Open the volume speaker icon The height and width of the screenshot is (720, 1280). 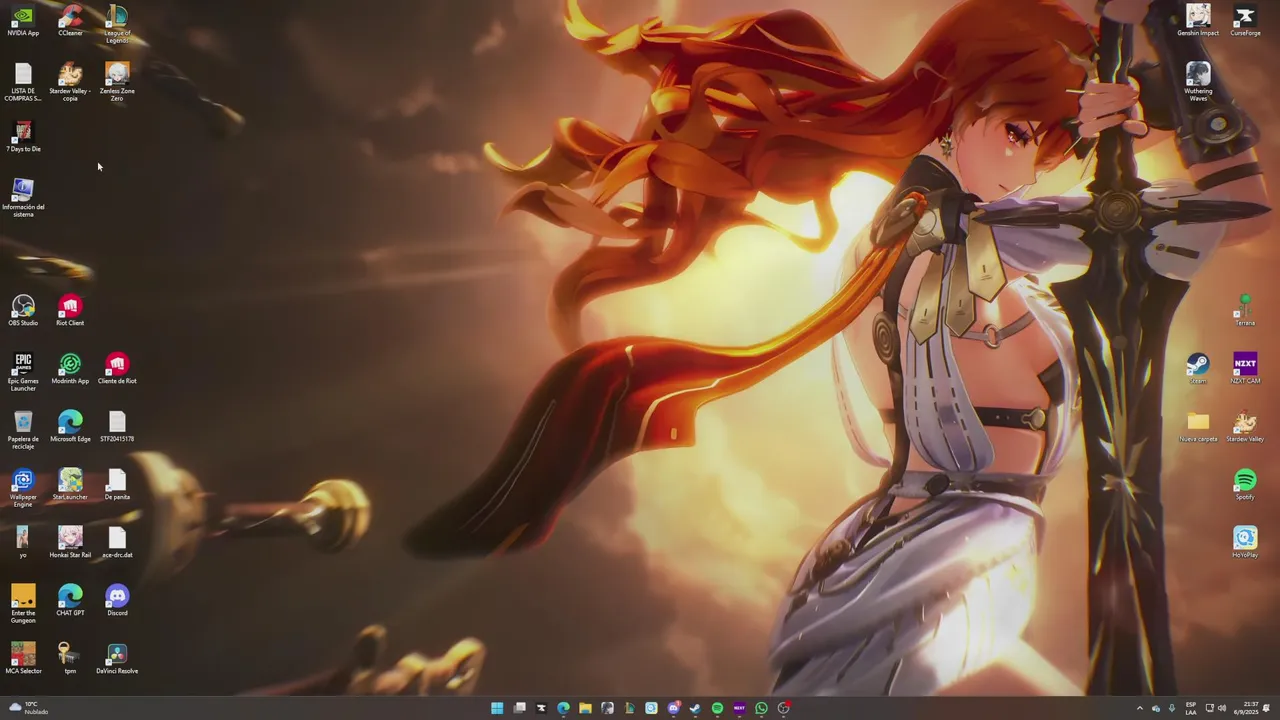coord(1222,708)
